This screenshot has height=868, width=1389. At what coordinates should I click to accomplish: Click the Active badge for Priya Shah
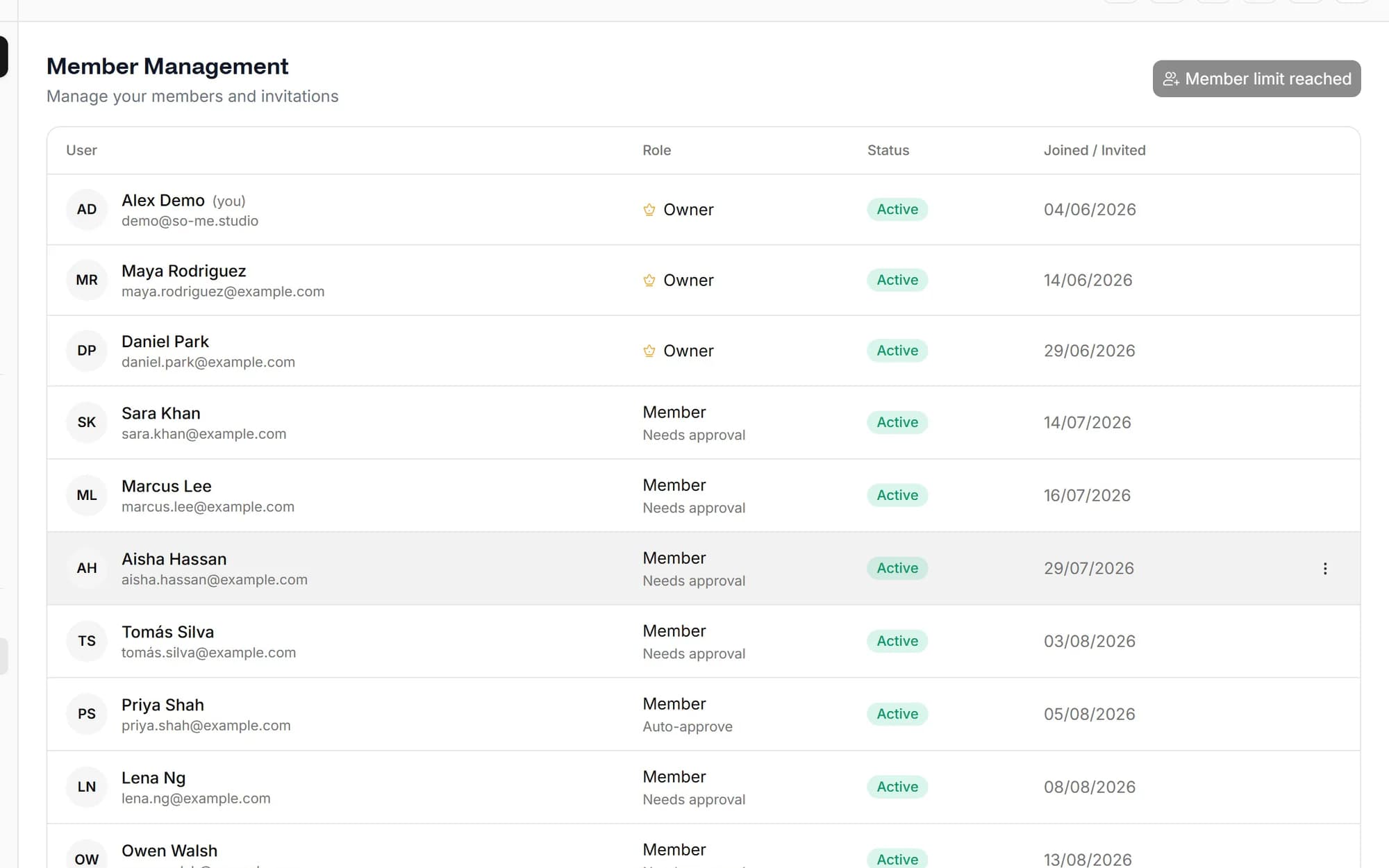click(x=897, y=714)
